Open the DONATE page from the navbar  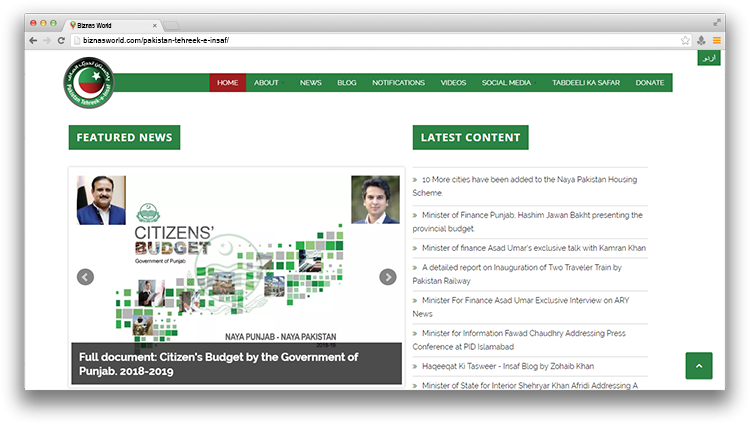(649, 83)
